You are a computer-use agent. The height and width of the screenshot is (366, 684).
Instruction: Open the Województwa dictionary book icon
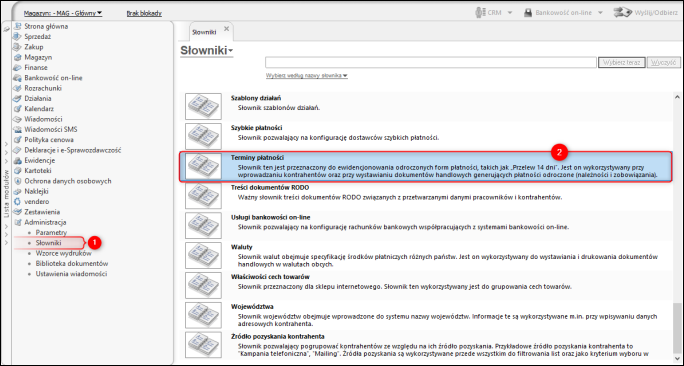click(203, 315)
